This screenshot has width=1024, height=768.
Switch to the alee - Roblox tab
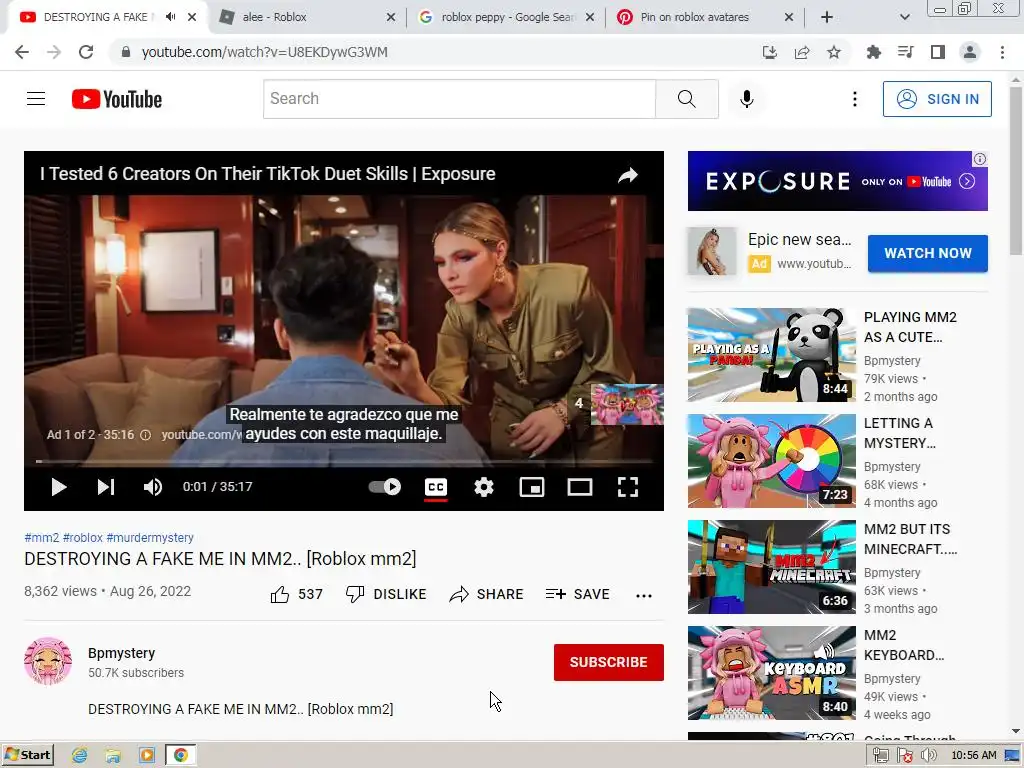307,17
